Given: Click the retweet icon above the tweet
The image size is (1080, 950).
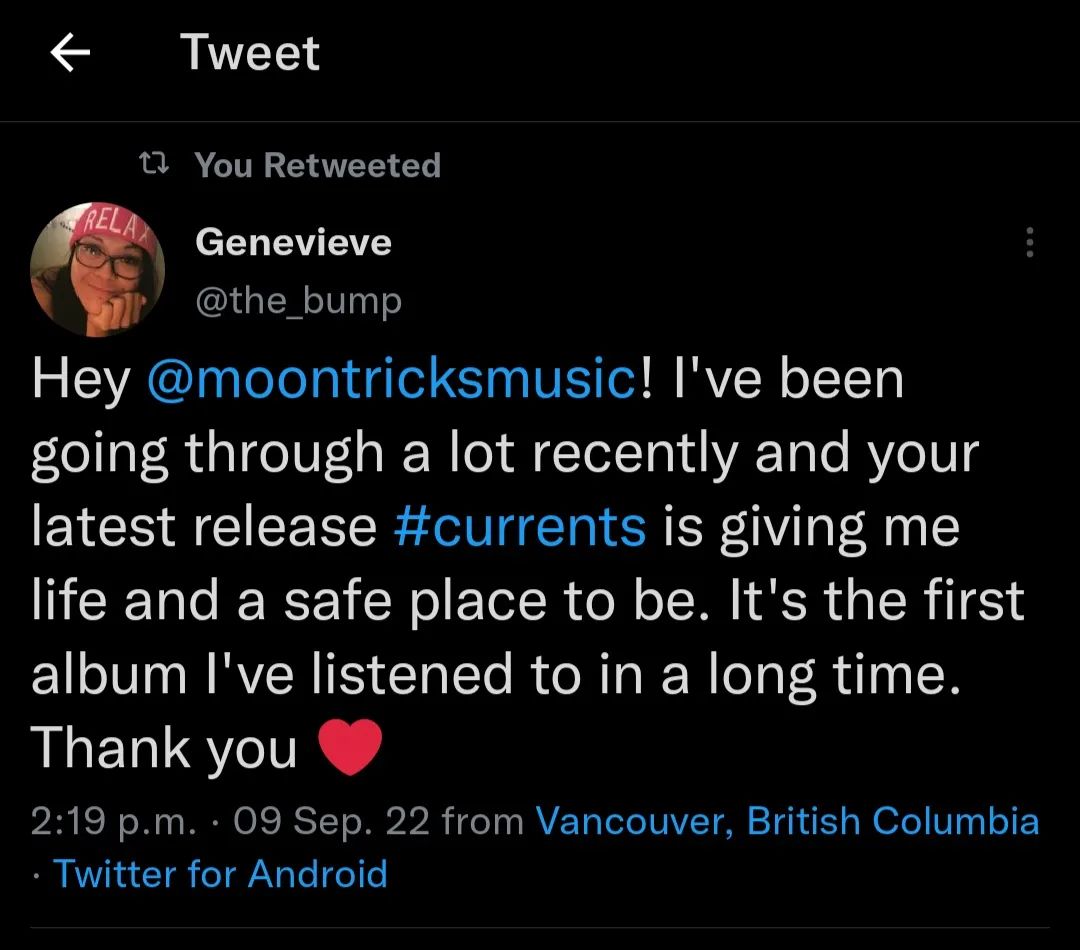Looking at the screenshot, I should 153,165.
